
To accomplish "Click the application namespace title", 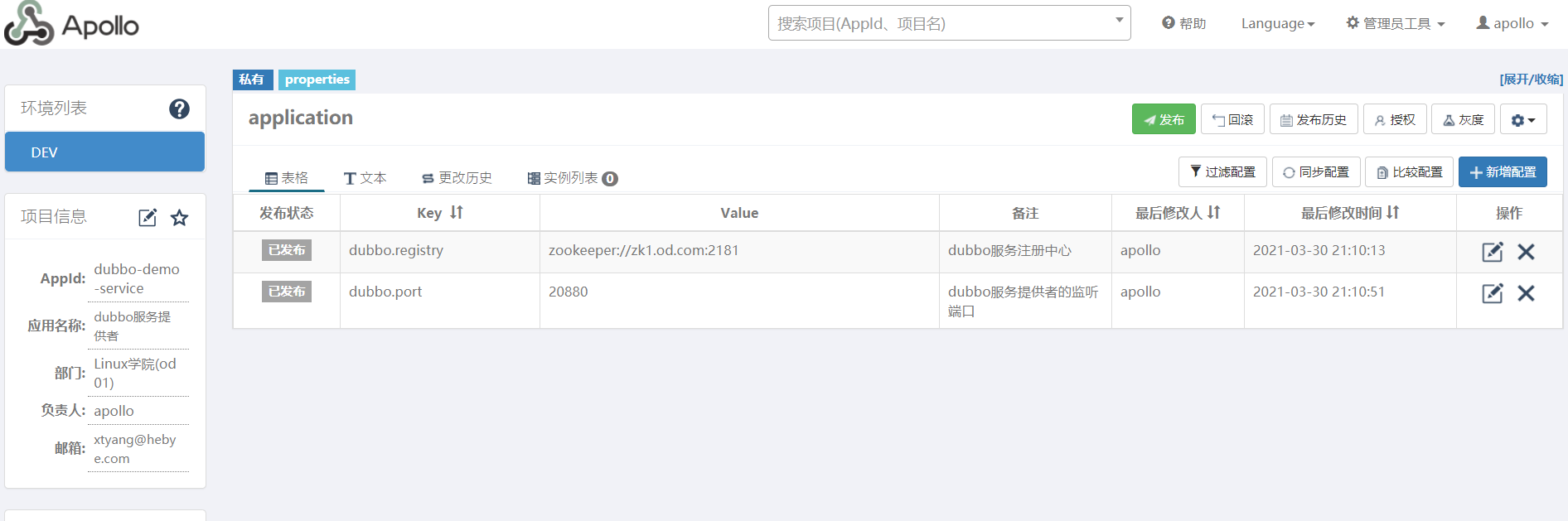I will [301, 118].
